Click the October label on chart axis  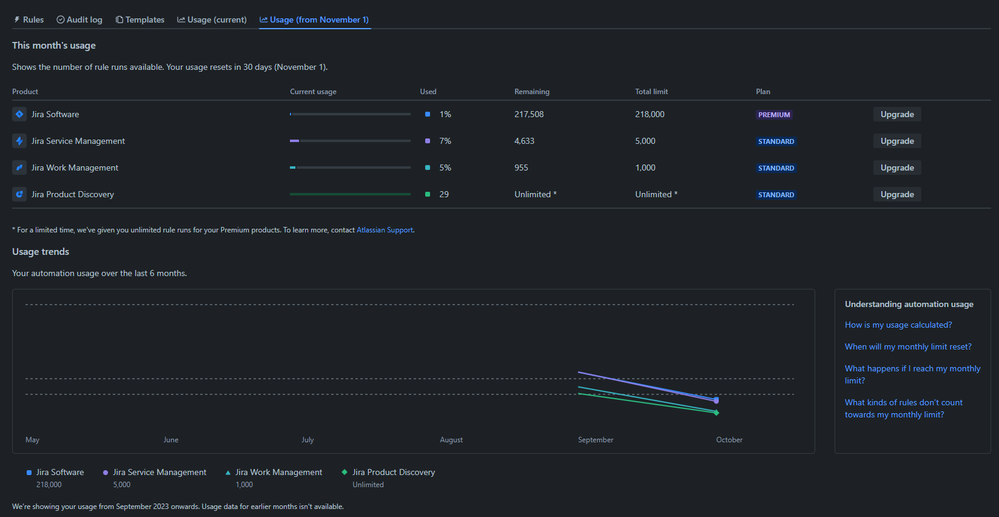pos(729,440)
